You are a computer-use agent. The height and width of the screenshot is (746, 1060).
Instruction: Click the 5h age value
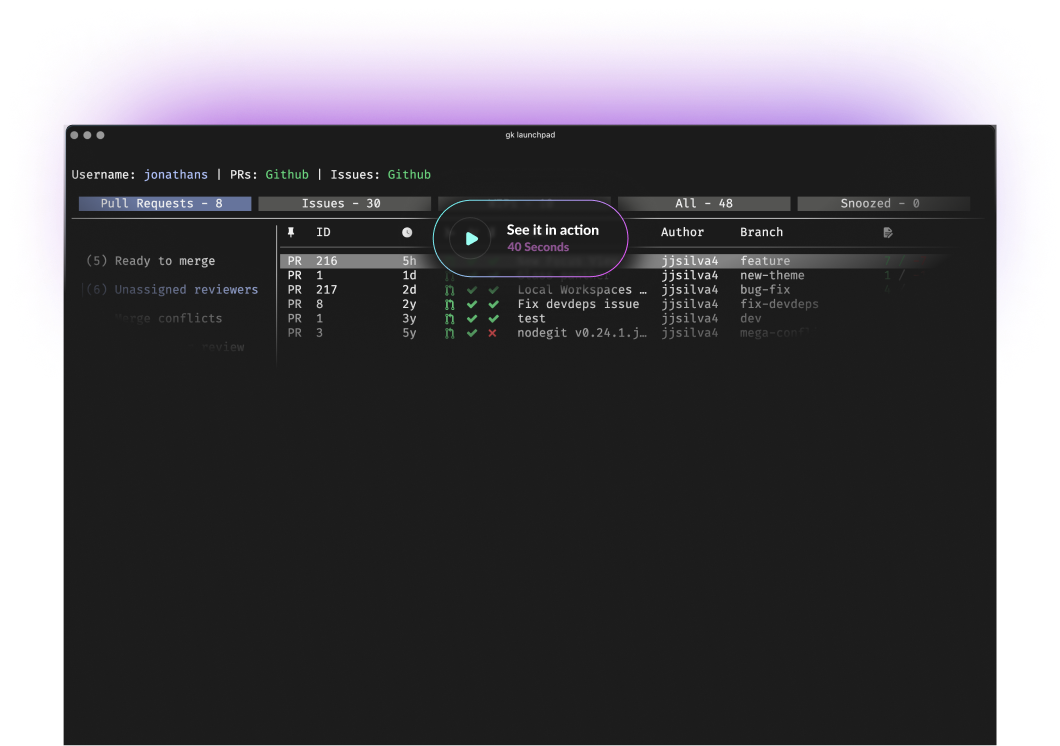[x=409, y=261]
